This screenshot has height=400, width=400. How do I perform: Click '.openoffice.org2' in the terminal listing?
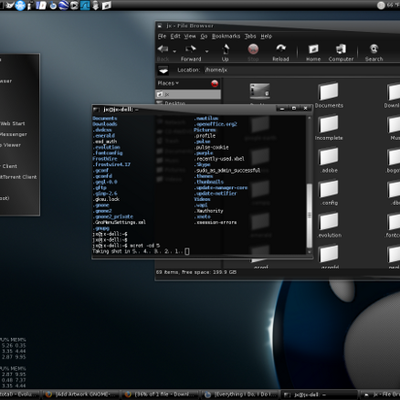215,124
